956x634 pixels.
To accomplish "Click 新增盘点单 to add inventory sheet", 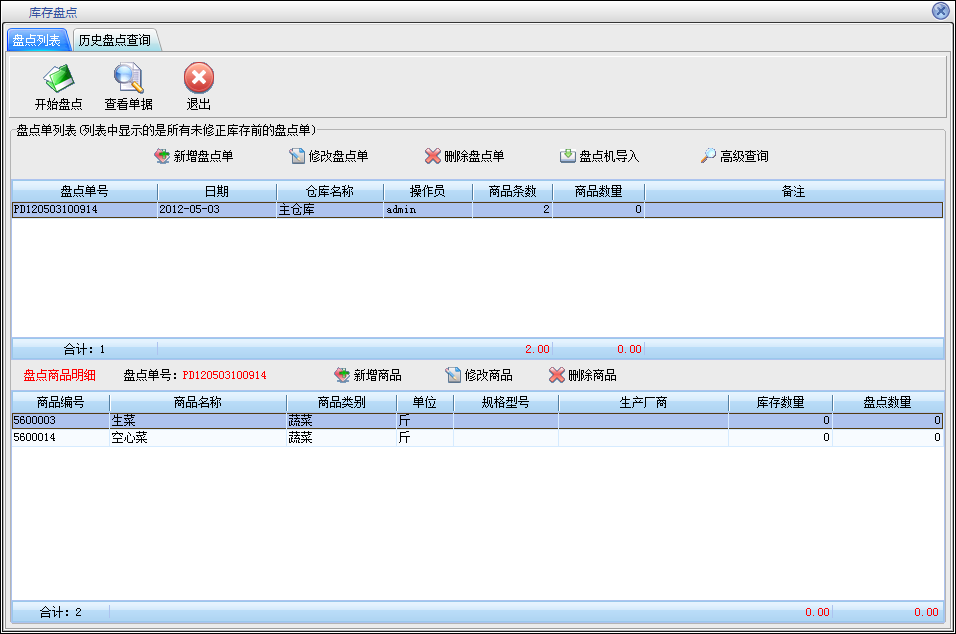I will point(193,156).
